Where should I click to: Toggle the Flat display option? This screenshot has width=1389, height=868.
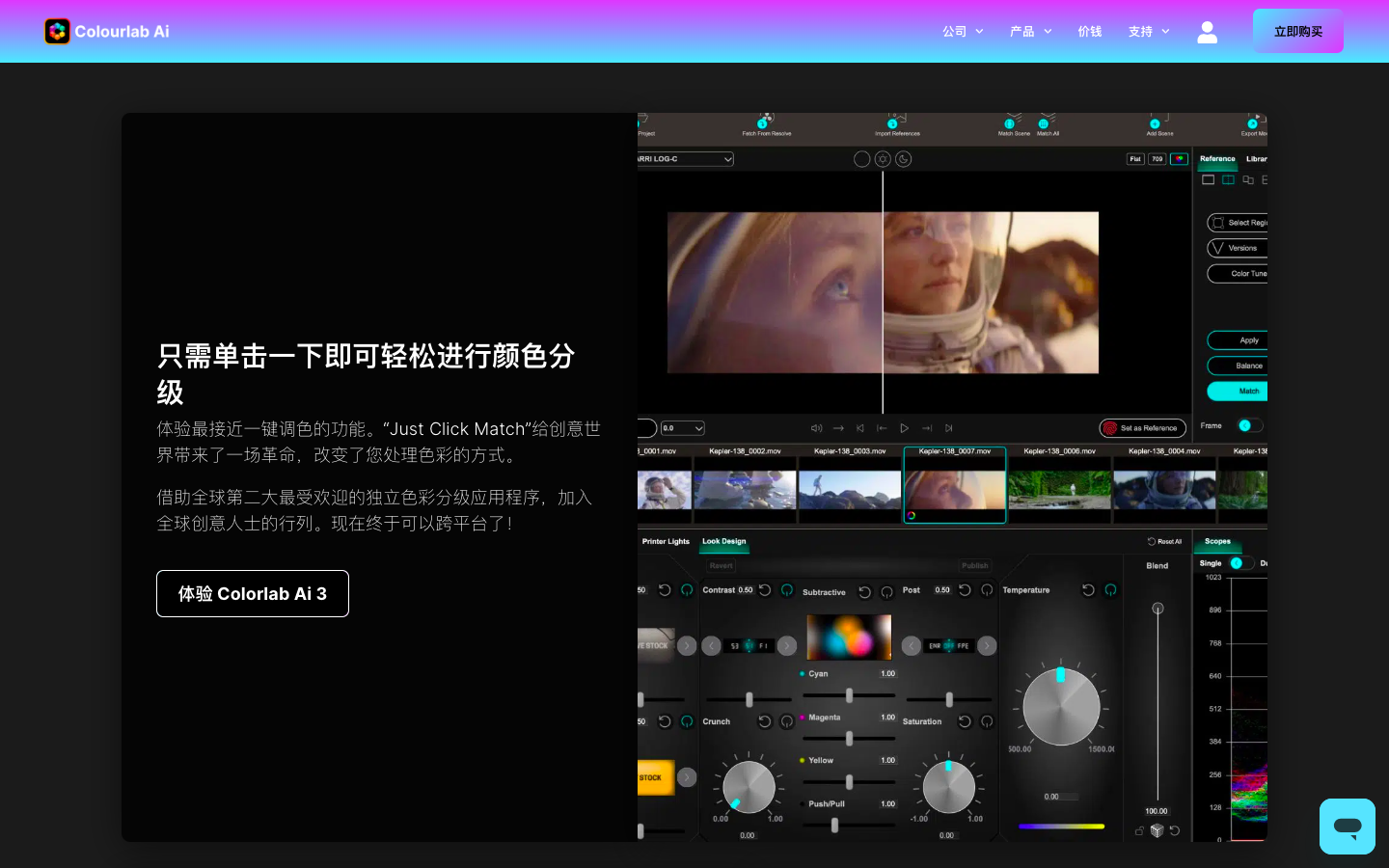[1135, 159]
